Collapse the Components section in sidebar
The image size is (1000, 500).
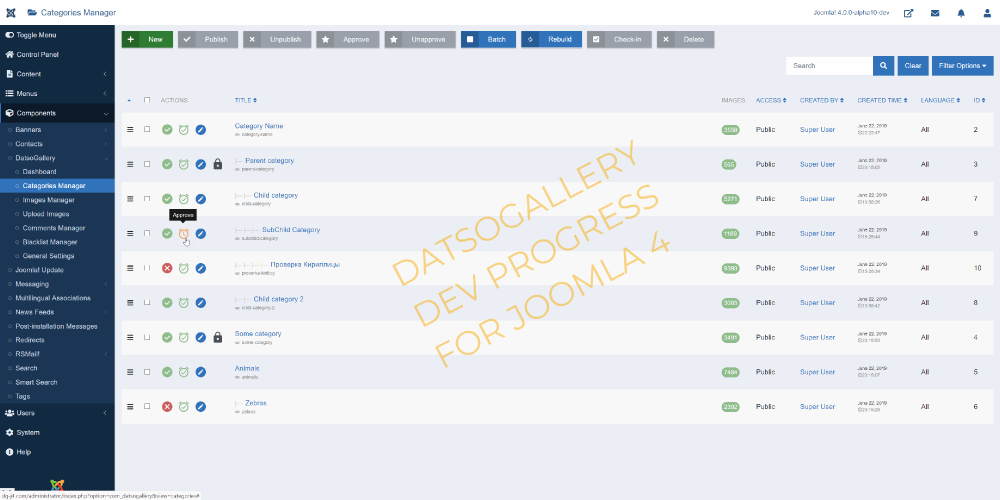(x=57, y=113)
